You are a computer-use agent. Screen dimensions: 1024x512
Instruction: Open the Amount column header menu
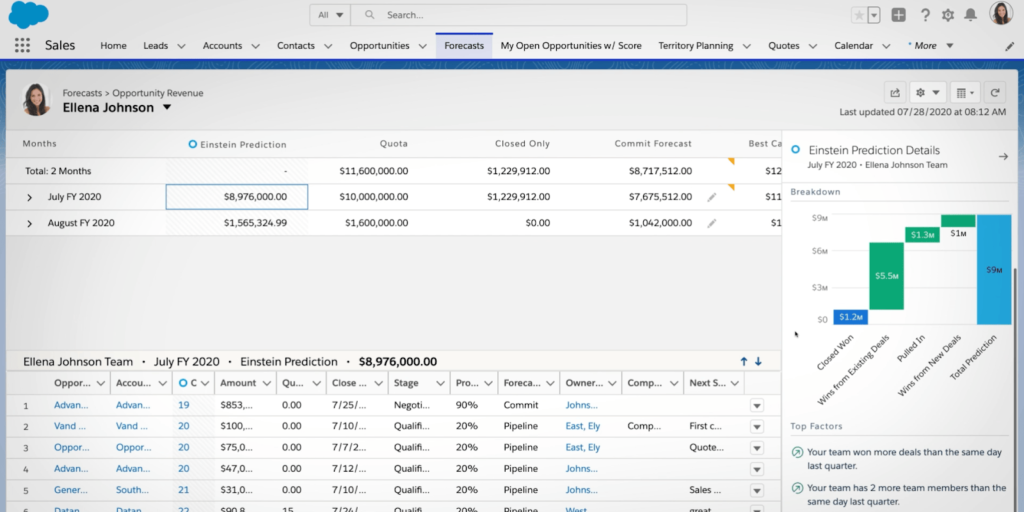266,383
